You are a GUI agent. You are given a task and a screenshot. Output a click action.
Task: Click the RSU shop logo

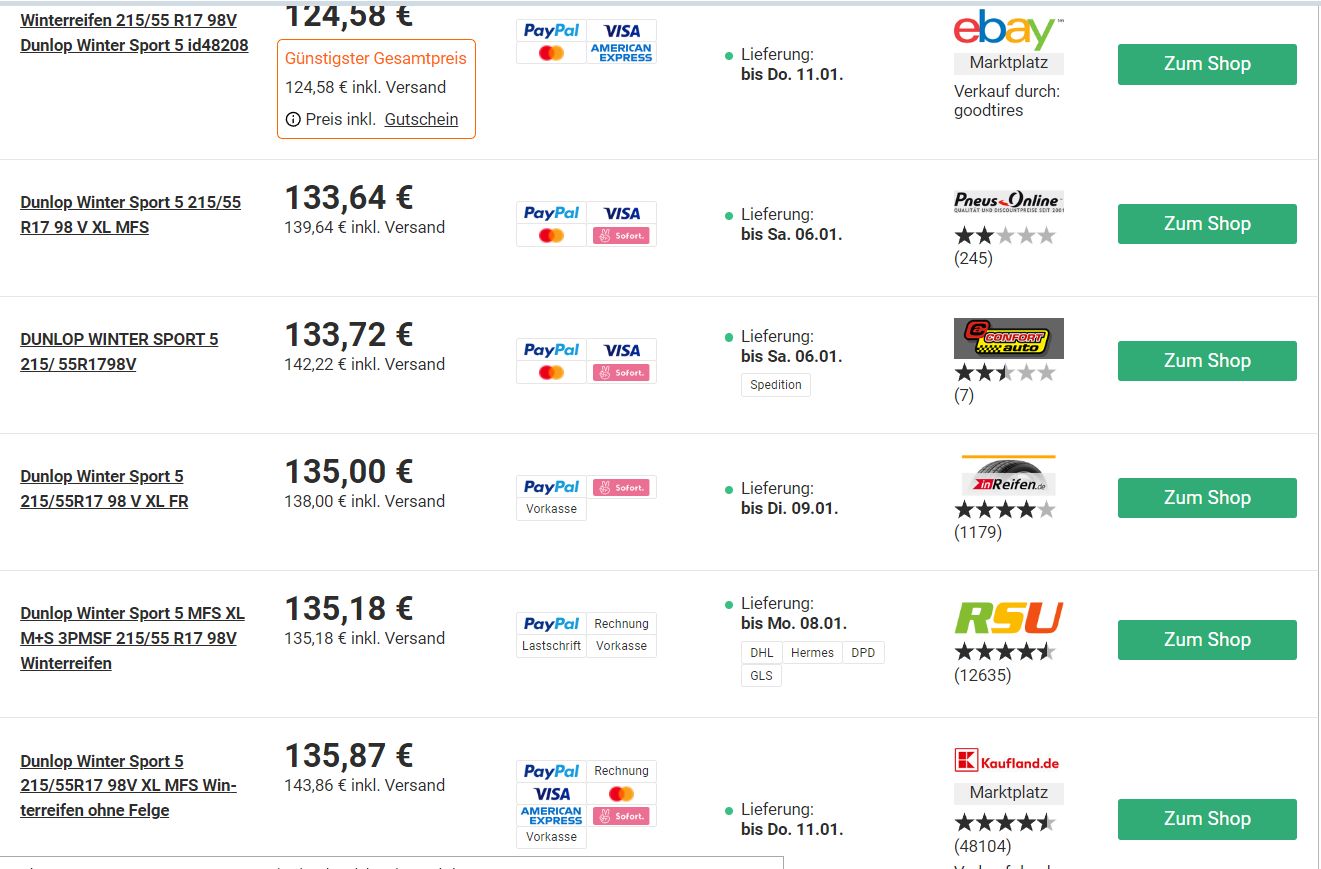[x=1008, y=617]
